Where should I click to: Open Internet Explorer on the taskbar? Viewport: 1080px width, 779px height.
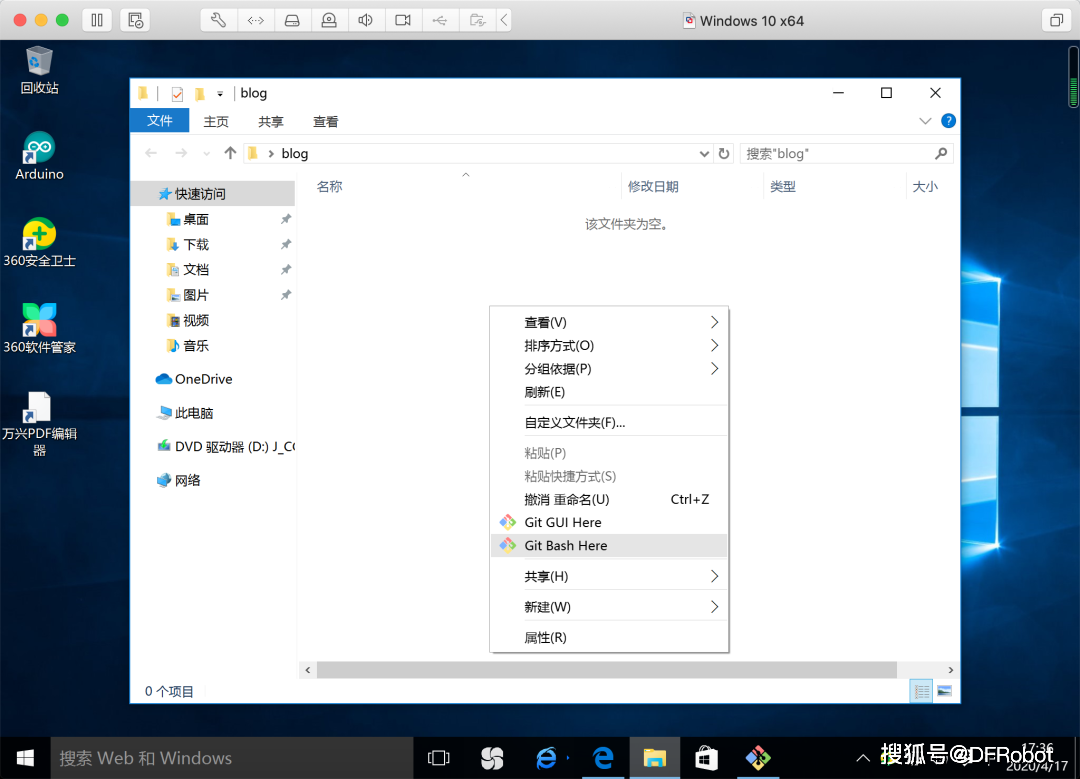tap(546, 758)
